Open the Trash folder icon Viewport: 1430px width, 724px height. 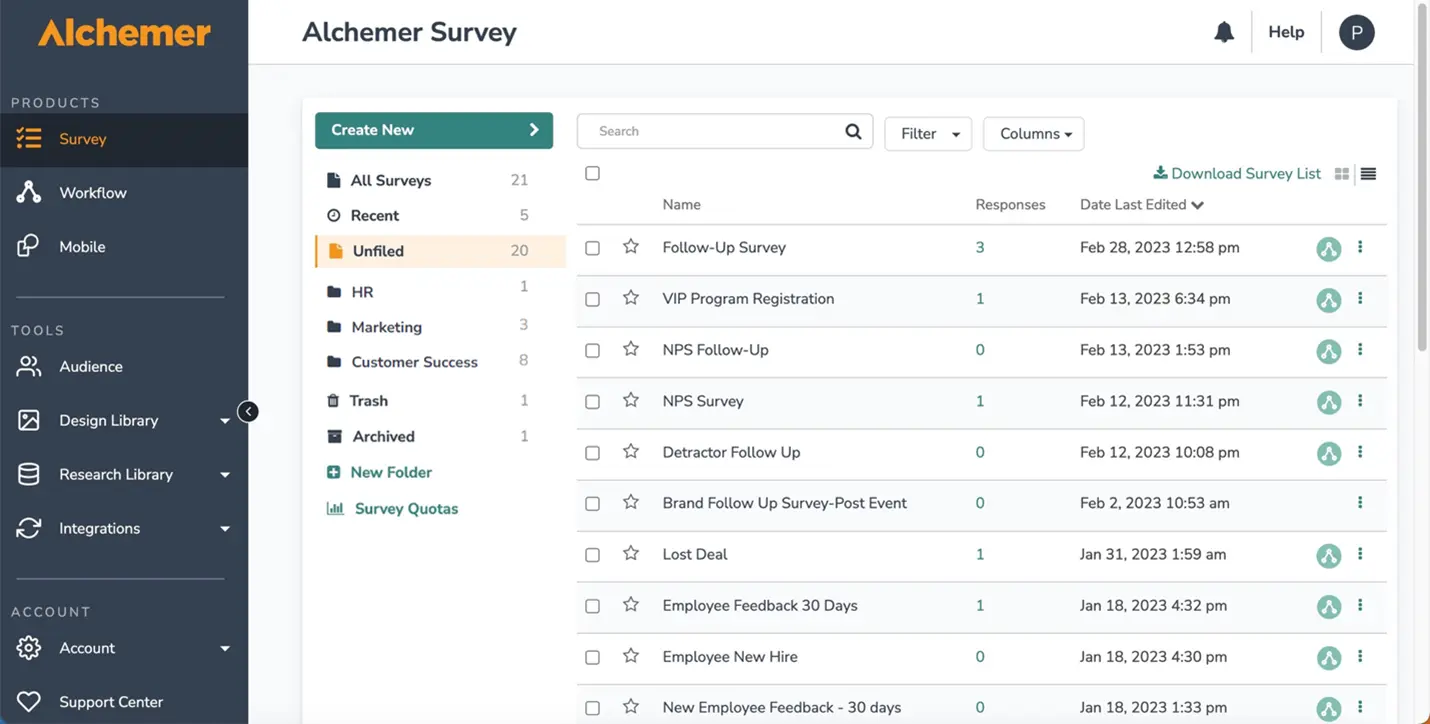(x=335, y=400)
